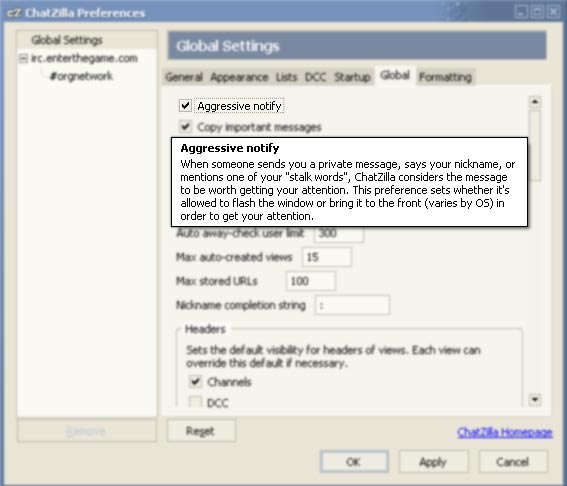Click the Reset button
Image resolution: width=567 pixels, height=486 pixels.
coord(201,431)
